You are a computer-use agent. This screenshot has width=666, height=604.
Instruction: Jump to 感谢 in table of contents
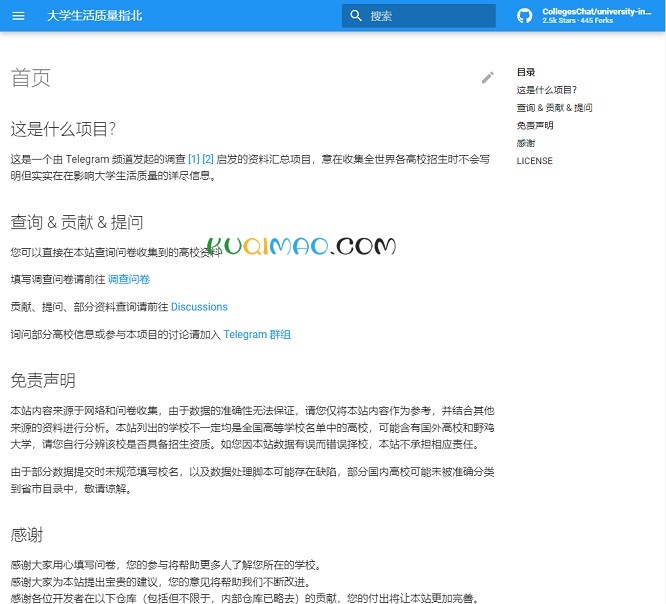click(526, 143)
